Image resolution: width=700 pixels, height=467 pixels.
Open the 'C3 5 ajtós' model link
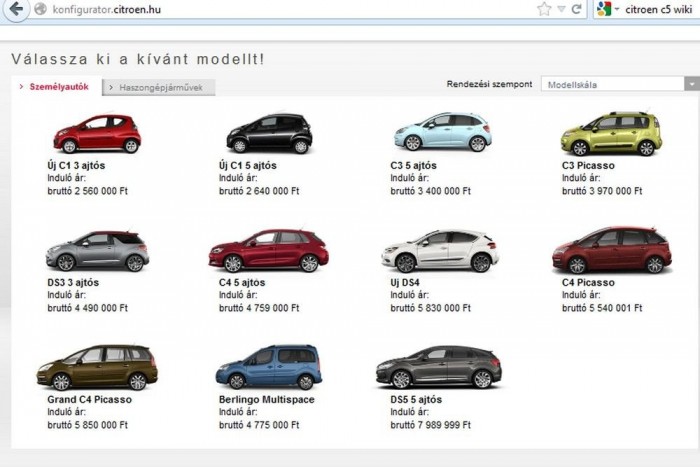point(413,165)
